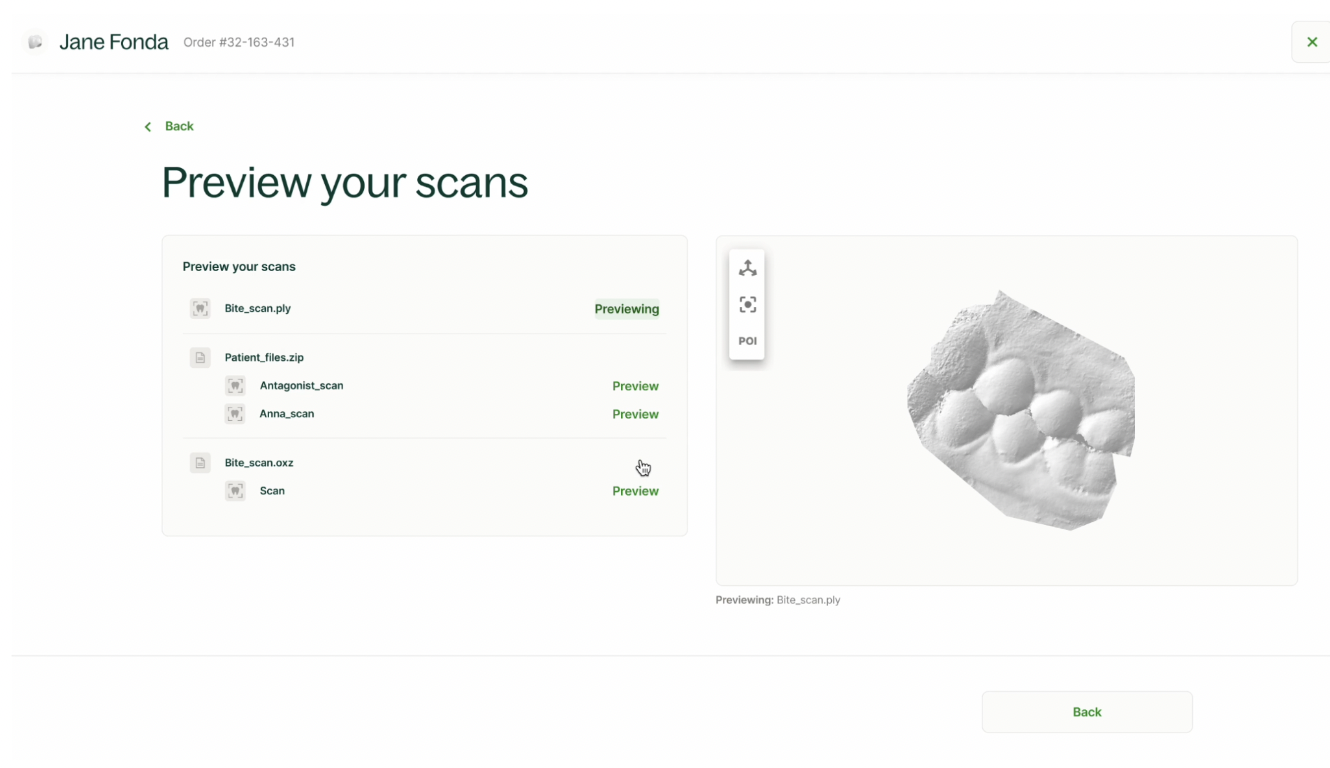Preview the Scan inside Bite_scan.oxz
Image resolution: width=1330 pixels, height=768 pixels.
[635, 490]
